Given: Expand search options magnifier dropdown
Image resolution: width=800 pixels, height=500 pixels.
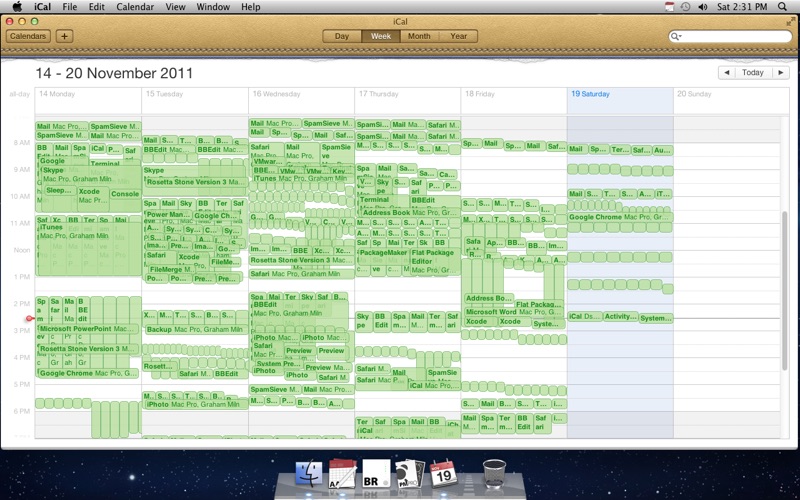Looking at the screenshot, I should click(676, 36).
